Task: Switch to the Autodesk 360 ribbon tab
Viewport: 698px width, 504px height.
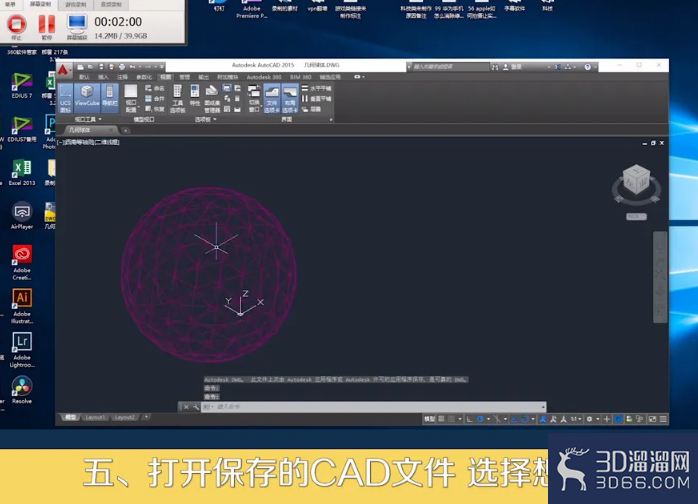Action: point(264,77)
